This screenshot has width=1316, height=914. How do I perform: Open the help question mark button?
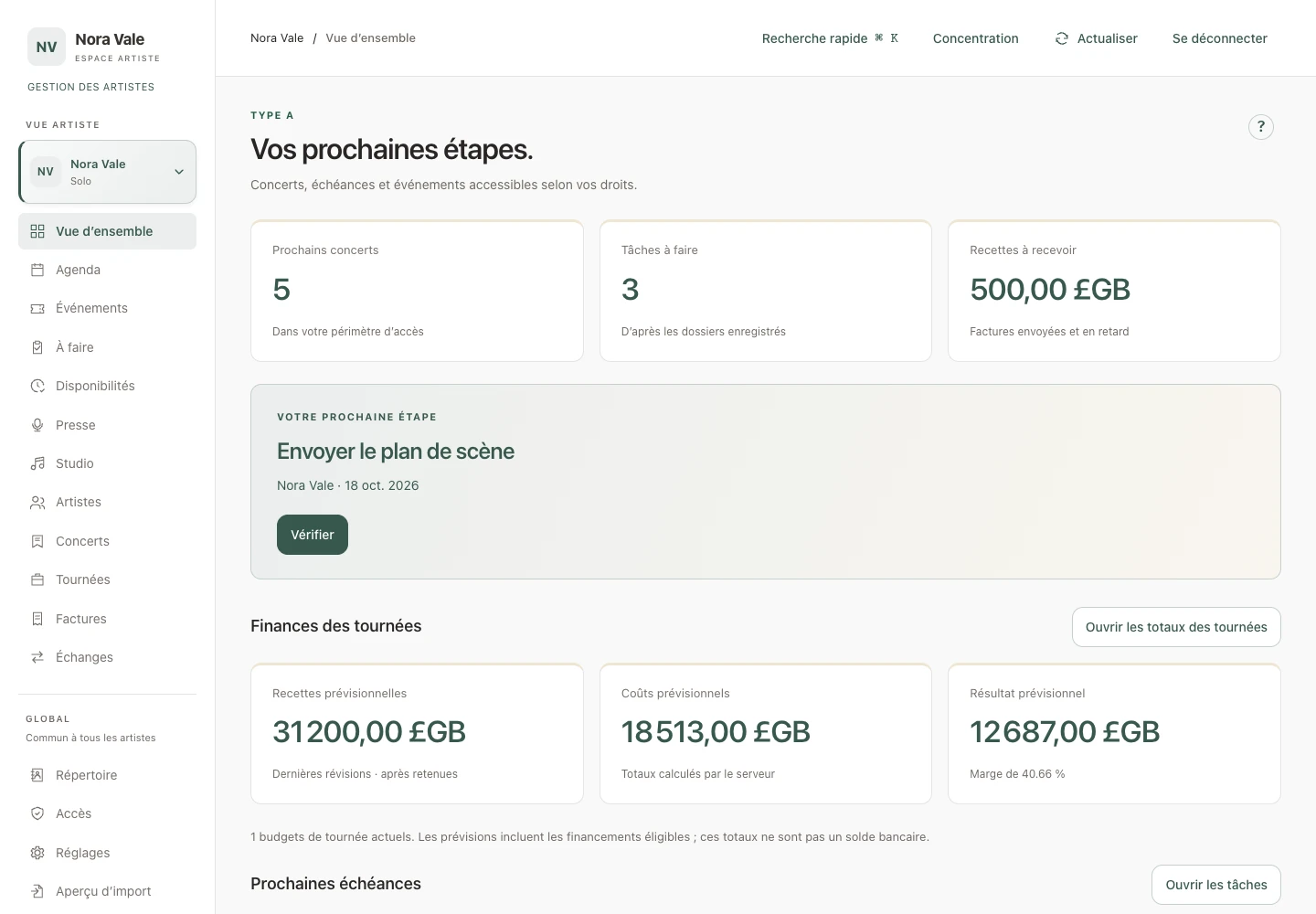point(1261,127)
